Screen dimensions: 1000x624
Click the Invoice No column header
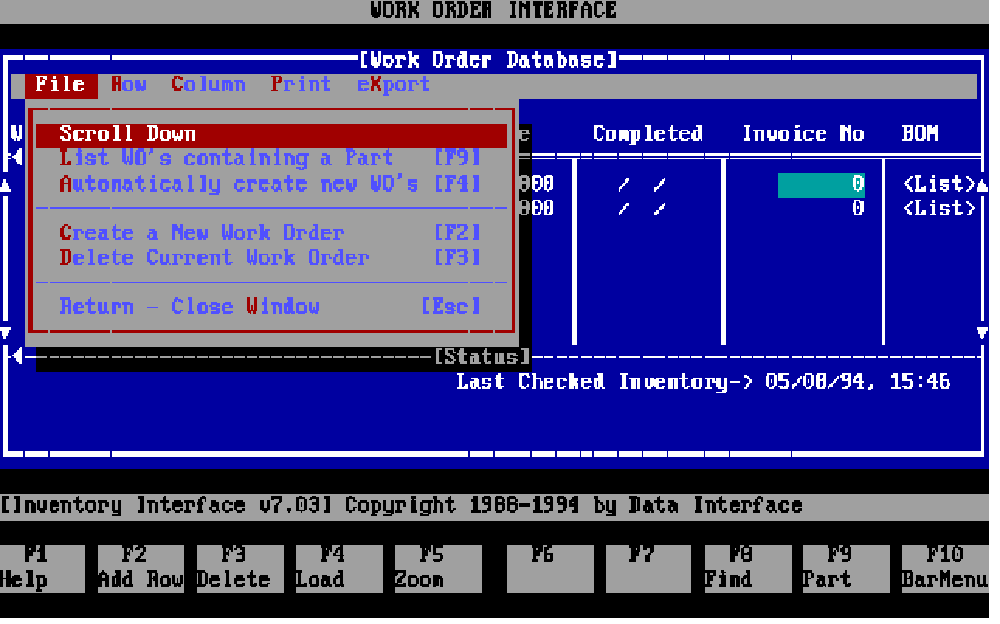click(x=804, y=135)
